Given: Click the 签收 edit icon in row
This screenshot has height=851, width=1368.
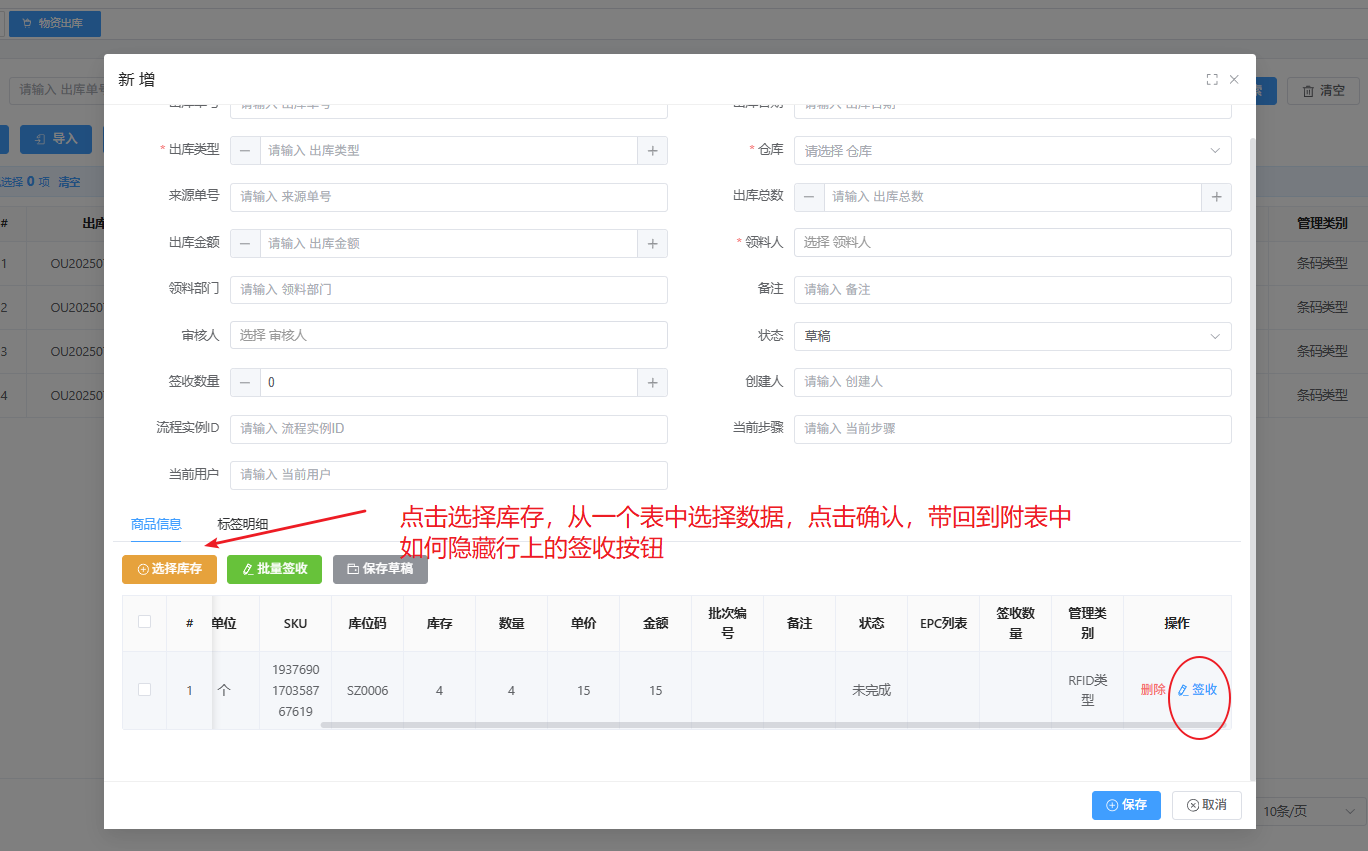Looking at the screenshot, I should [x=1184, y=690].
